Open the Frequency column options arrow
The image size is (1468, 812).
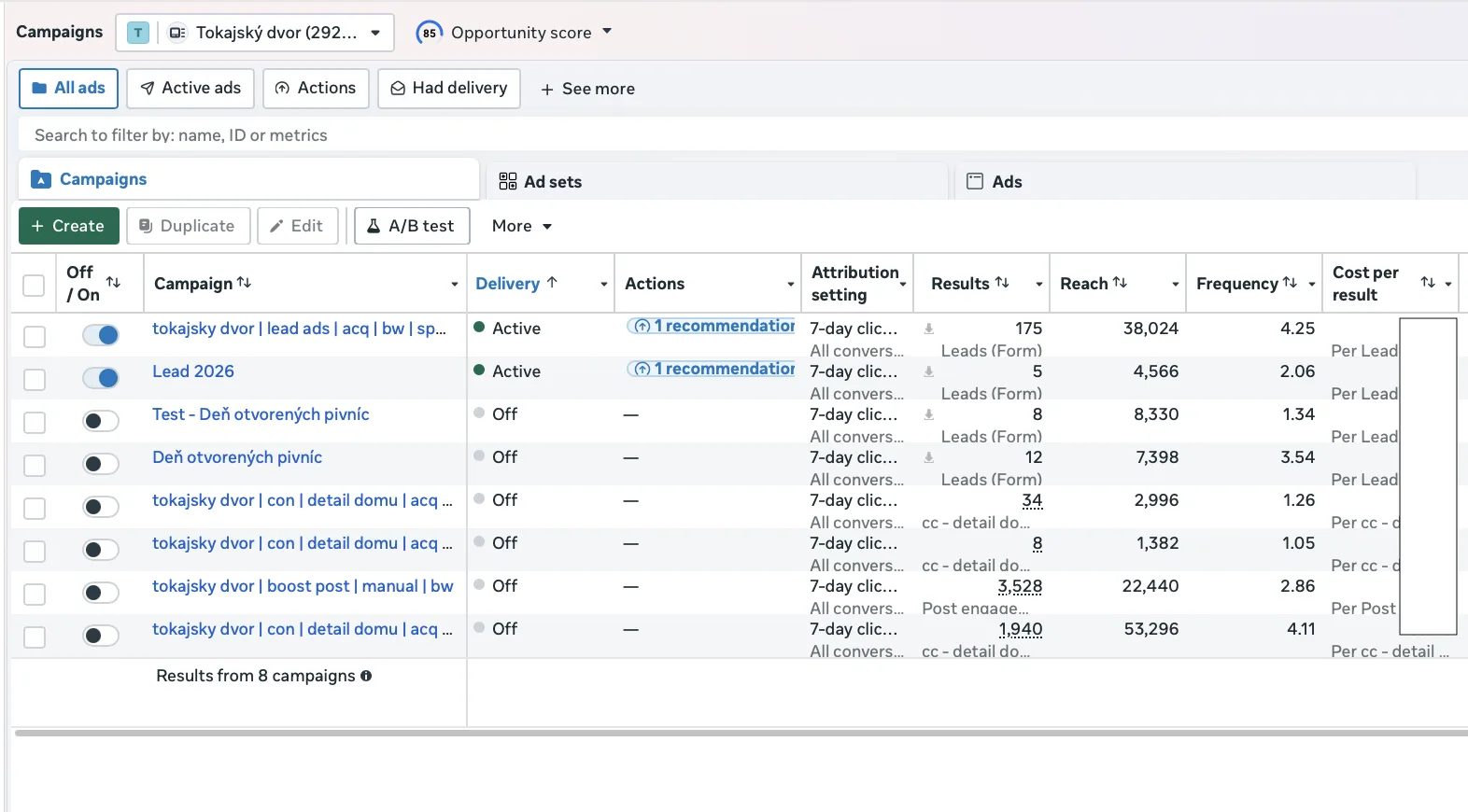[1312, 285]
